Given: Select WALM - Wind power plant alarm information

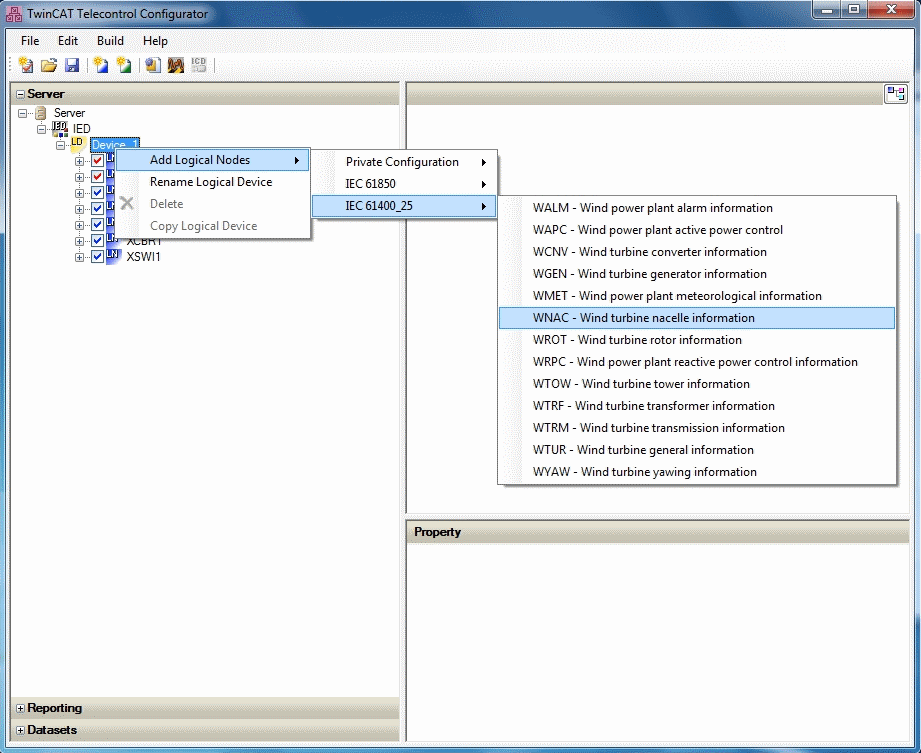Looking at the screenshot, I should click(x=697, y=208).
